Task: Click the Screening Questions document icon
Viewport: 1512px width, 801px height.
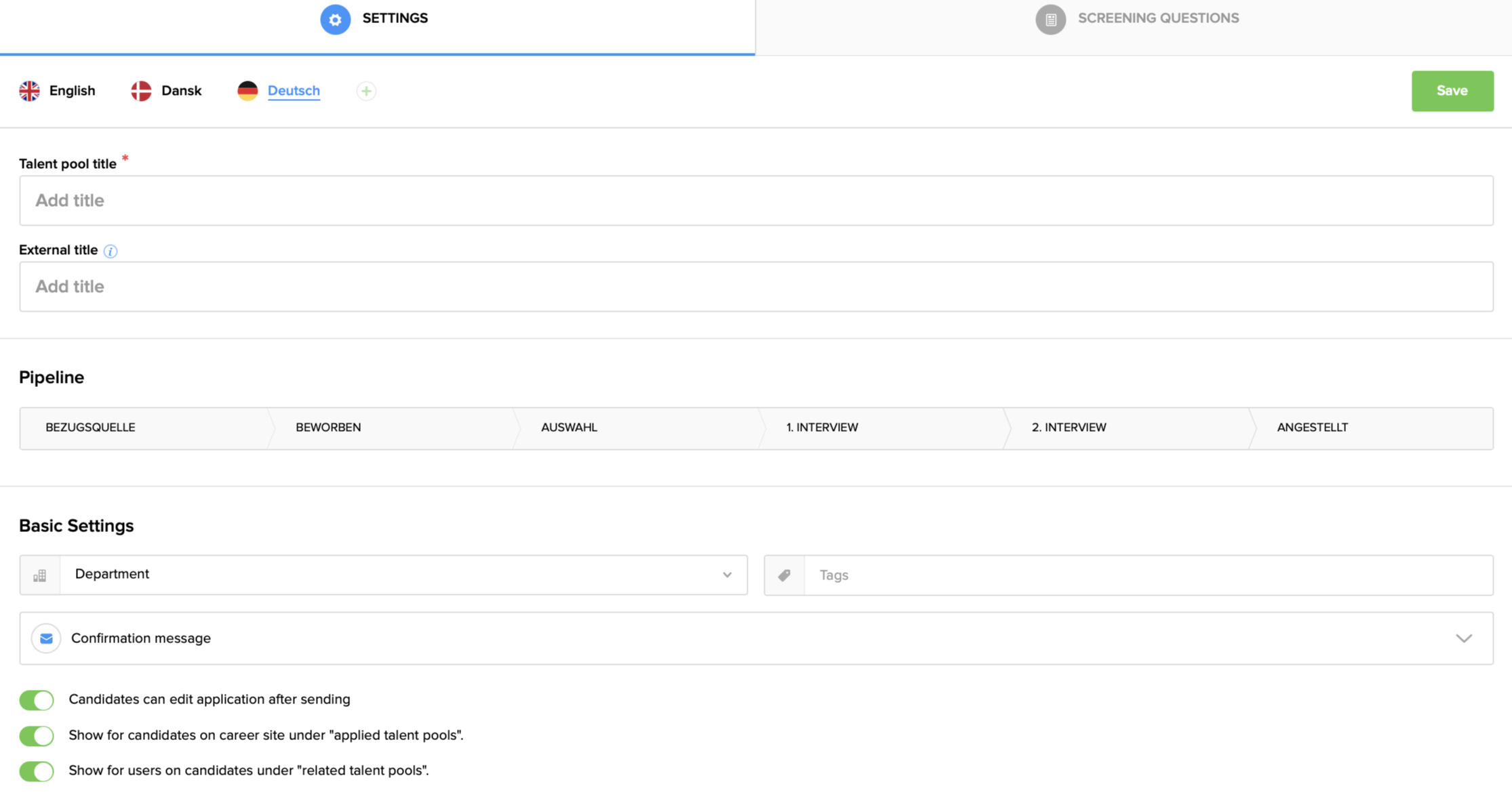Action: pos(1050,19)
